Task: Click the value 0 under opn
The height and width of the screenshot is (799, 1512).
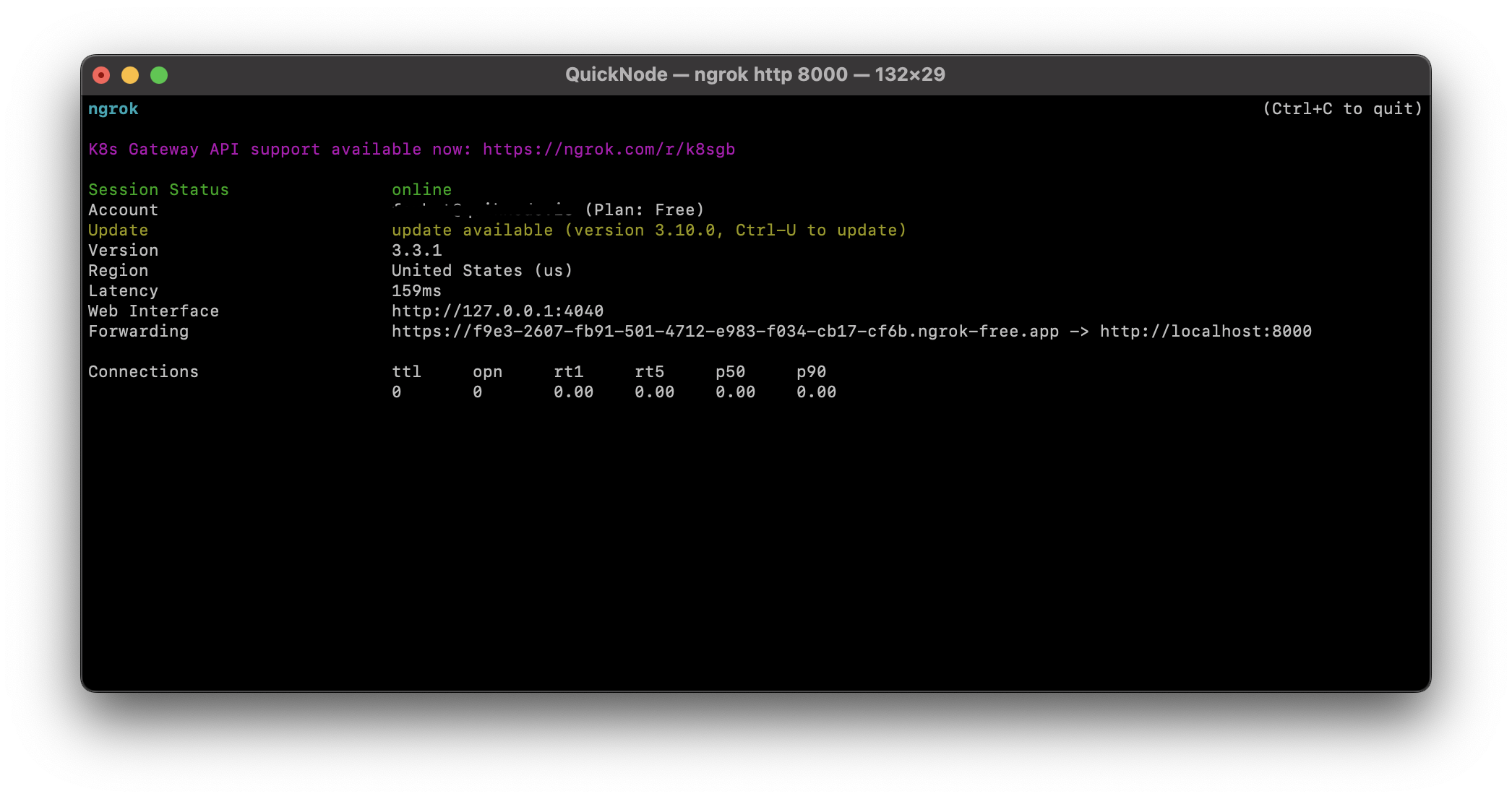Action: [x=478, y=392]
